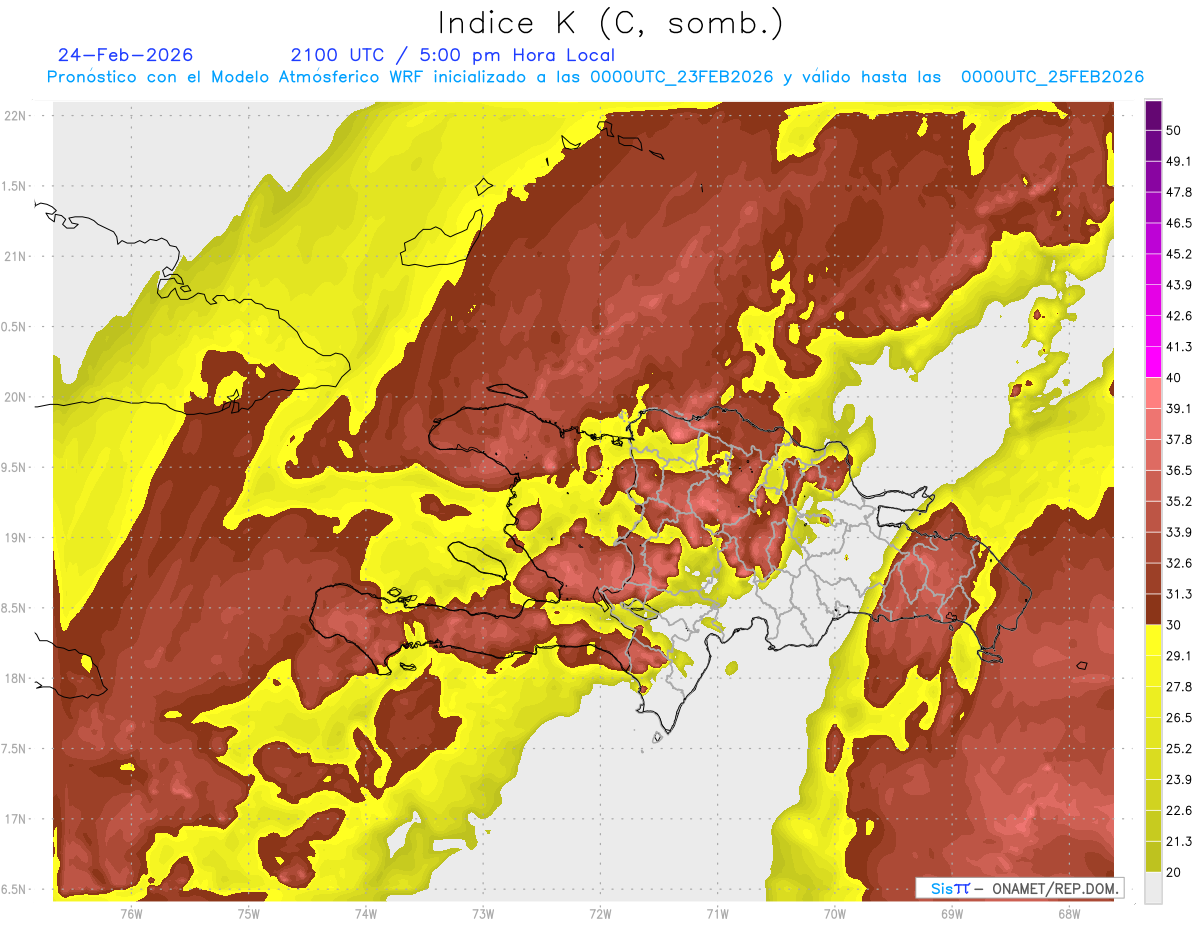The image size is (1200, 927).
Task: Click the "18N" latitude label
Action: (16, 679)
